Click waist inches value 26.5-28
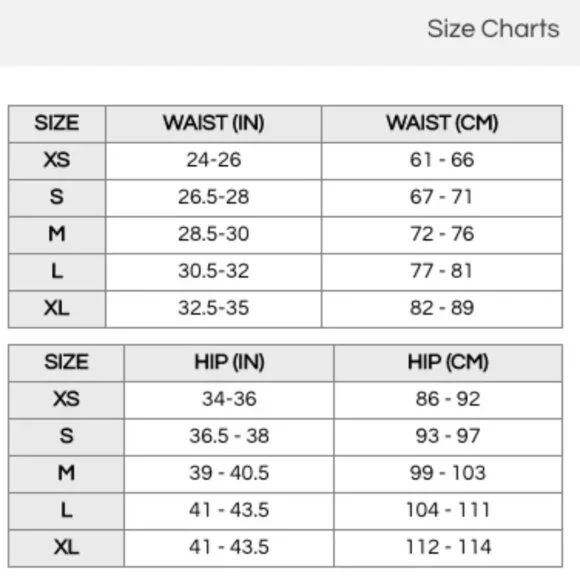Viewport: 580px width, 580px height. [213, 197]
